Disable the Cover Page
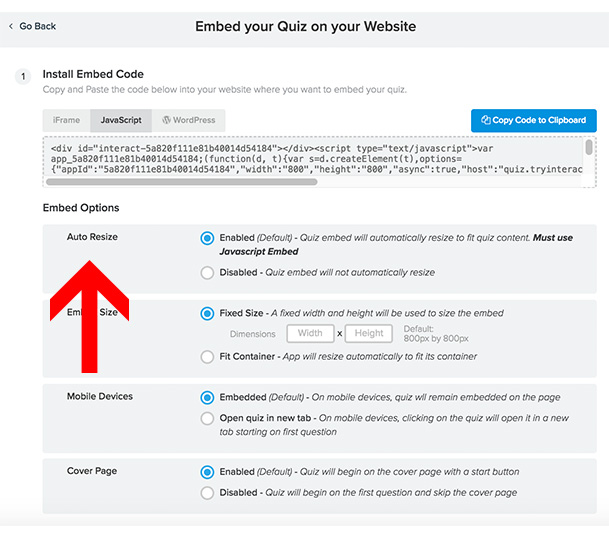This screenshot has width=609, height=538. pyautogui.click(x=207, y=493)
